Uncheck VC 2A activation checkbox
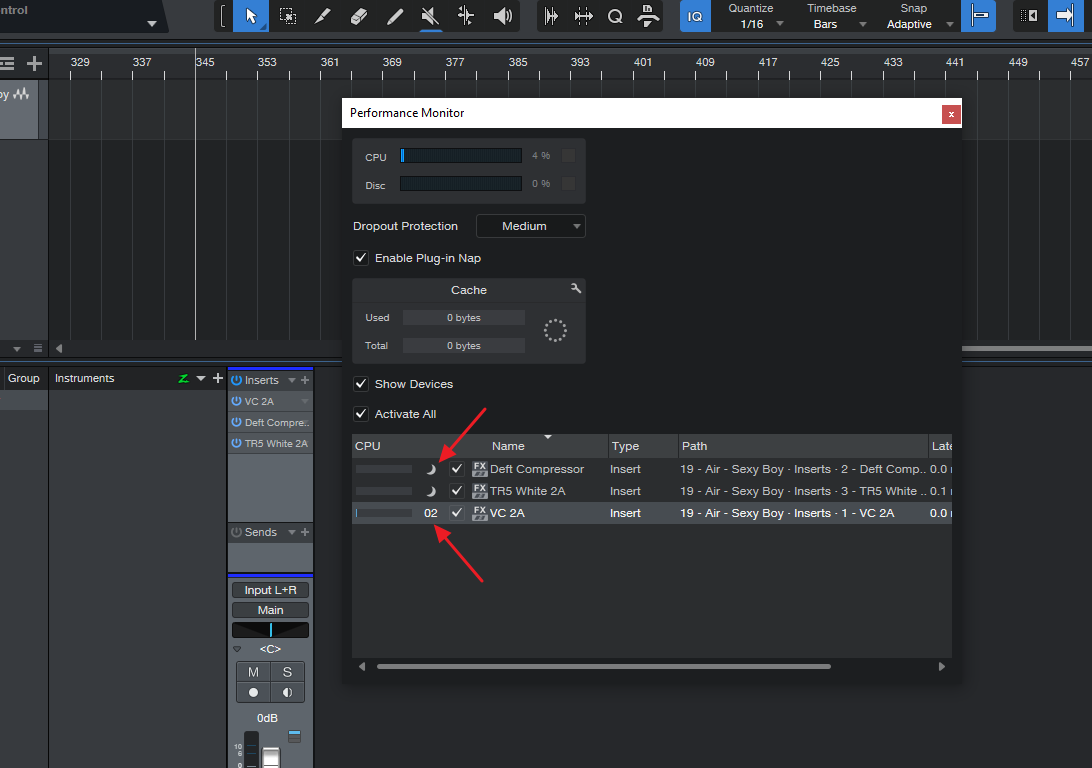1092x768 pixels. pyautogui.click(x=456, y=513)
